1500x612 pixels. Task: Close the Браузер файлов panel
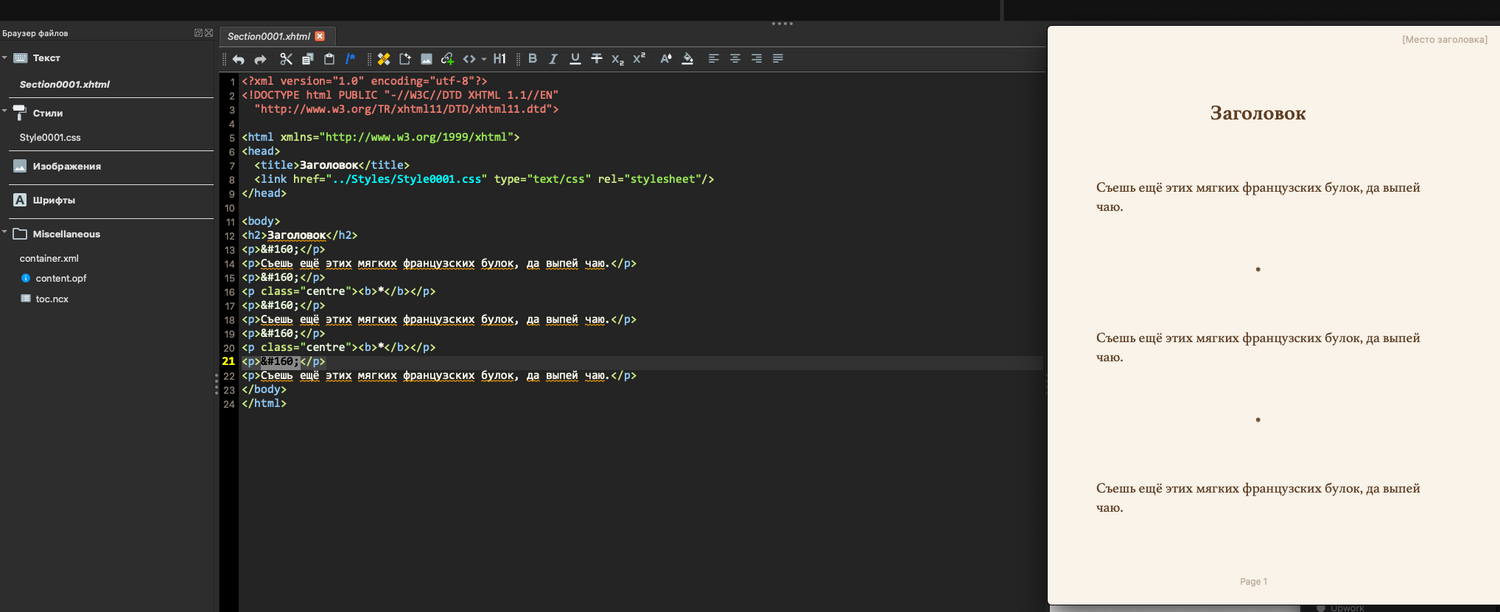coord(209,33)
